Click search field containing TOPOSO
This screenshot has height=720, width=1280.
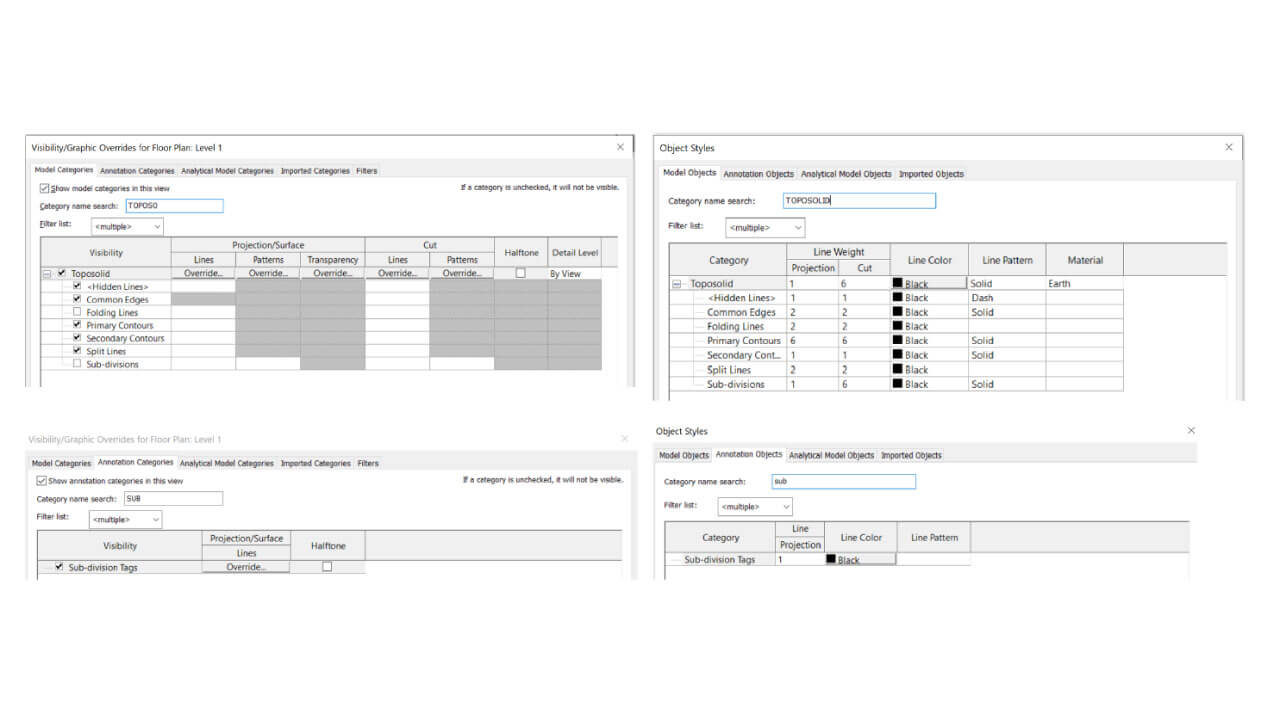[x=174, y=206]
